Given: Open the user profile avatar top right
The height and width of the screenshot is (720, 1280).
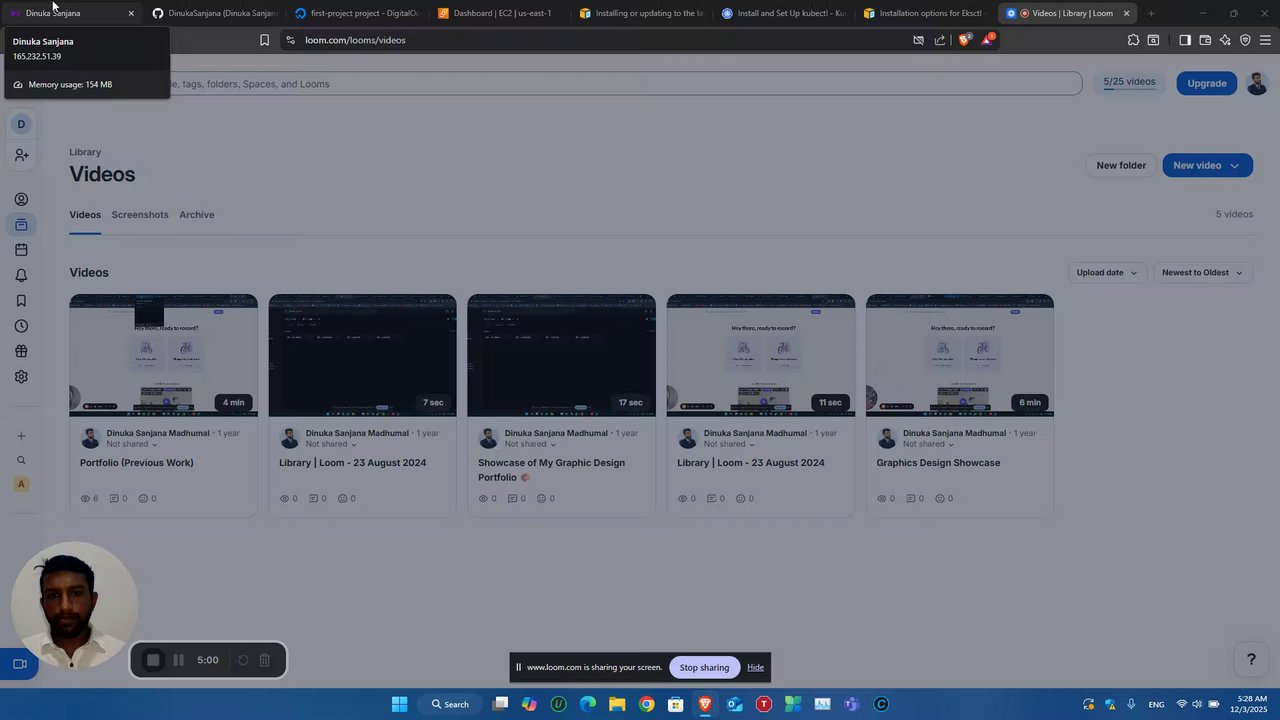Looking at the screenshot, I should coord(1257,84).
